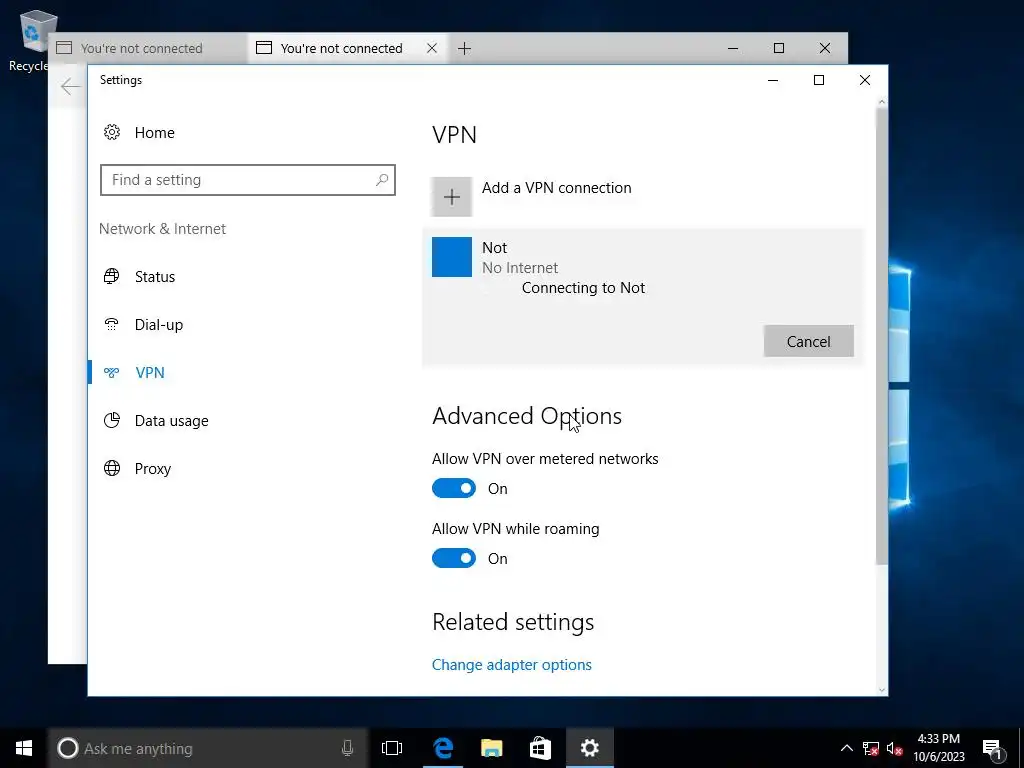Click the search magnifier icon
The image size is (1024, 768).
click(x=382, y=180)
